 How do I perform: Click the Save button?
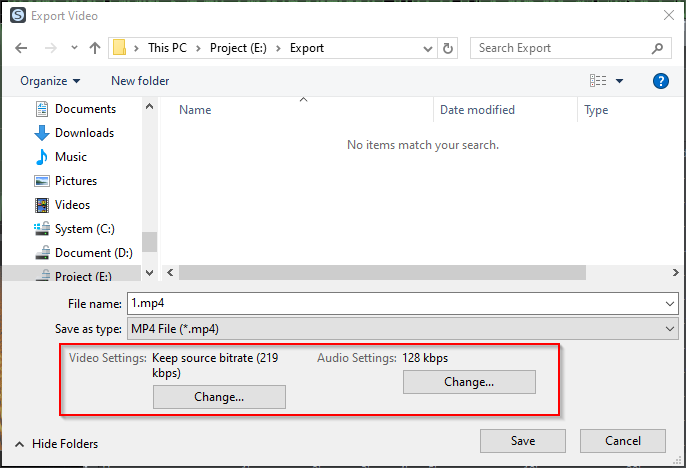[x=523, y=440]
